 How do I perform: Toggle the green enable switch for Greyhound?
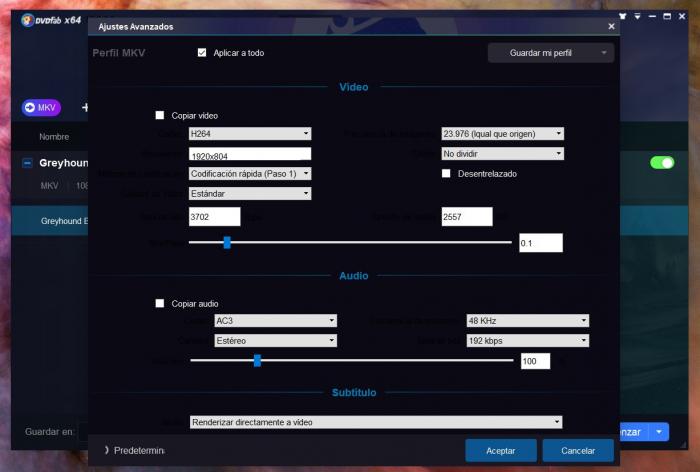(x=662, y=163)
